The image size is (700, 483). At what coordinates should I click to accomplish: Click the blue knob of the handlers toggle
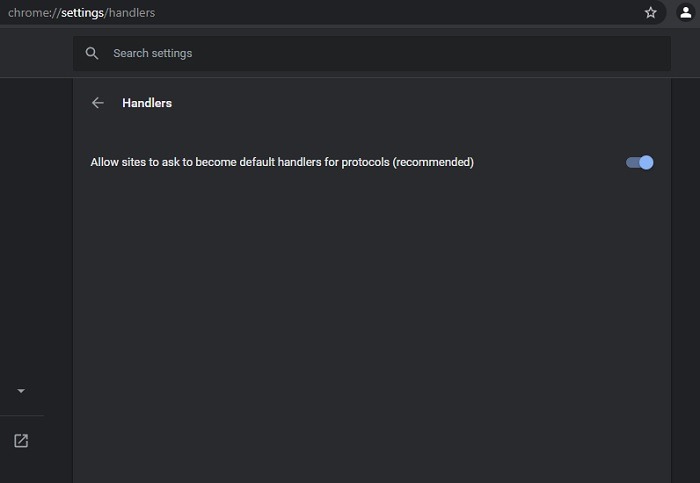(646, 162)
